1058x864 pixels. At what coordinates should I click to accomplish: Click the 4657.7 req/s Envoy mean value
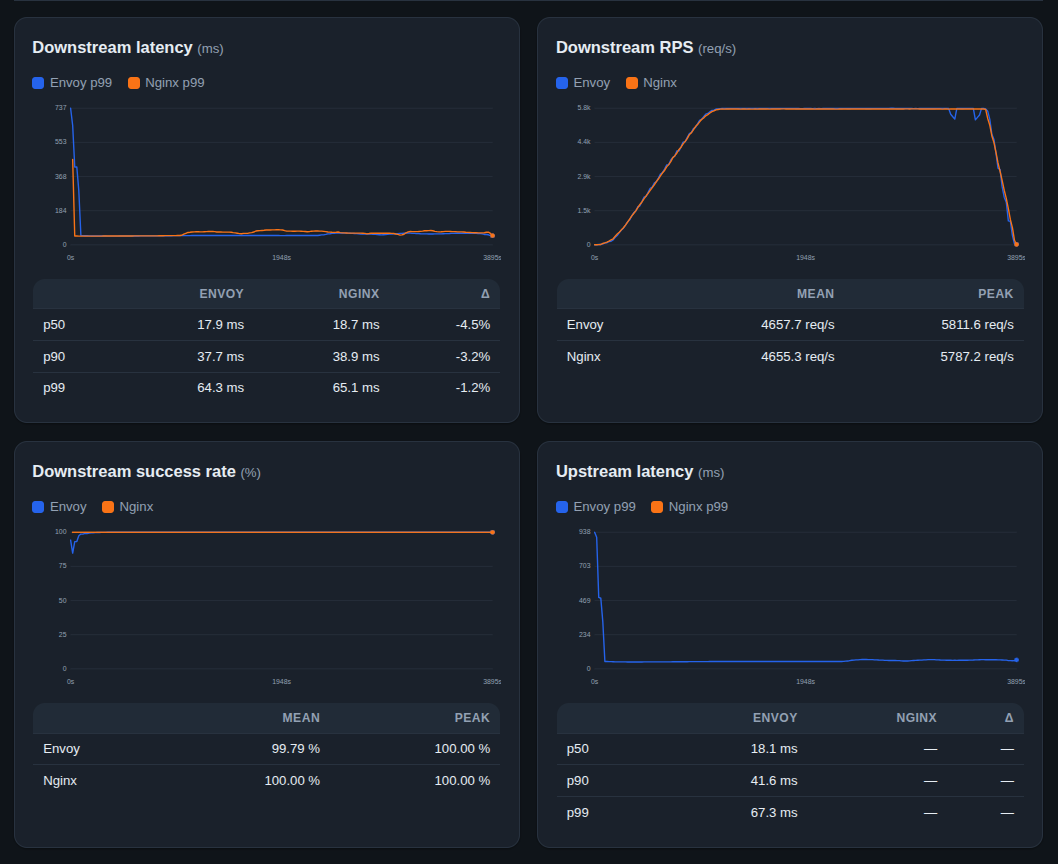pyautogui.click(x=798, y=325)
